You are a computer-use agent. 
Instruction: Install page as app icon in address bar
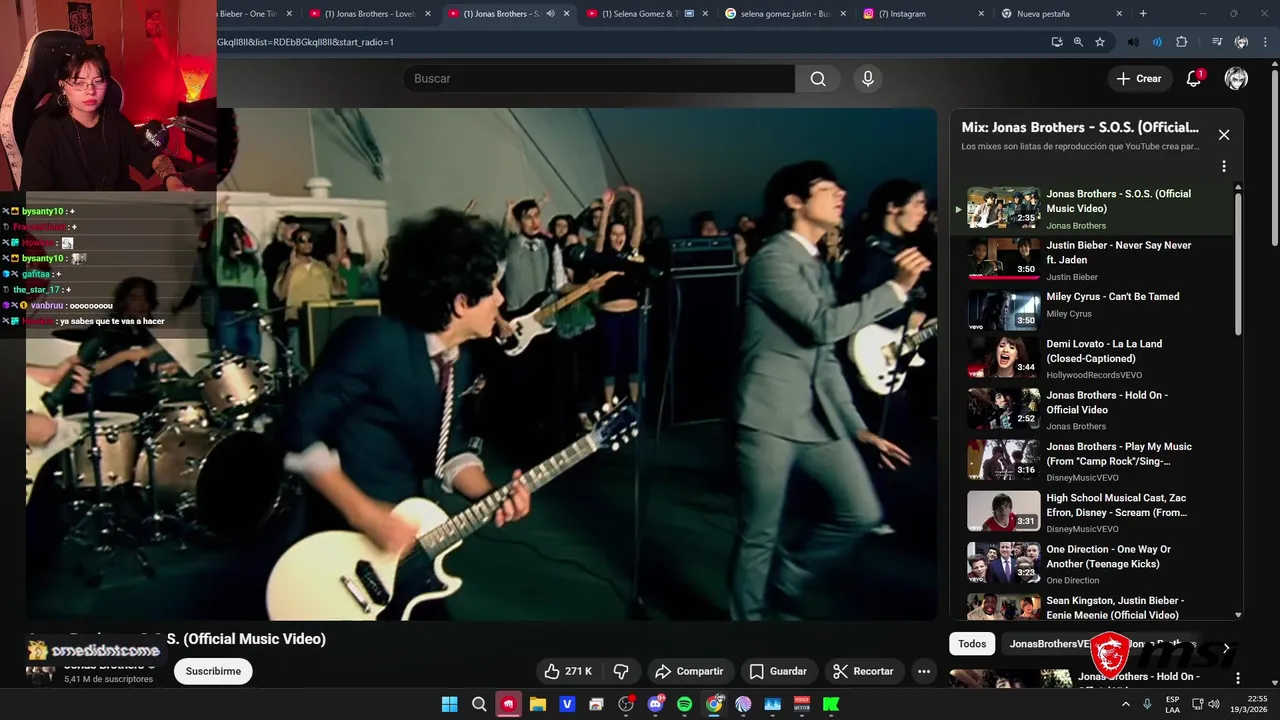(x=1057, y=42)
